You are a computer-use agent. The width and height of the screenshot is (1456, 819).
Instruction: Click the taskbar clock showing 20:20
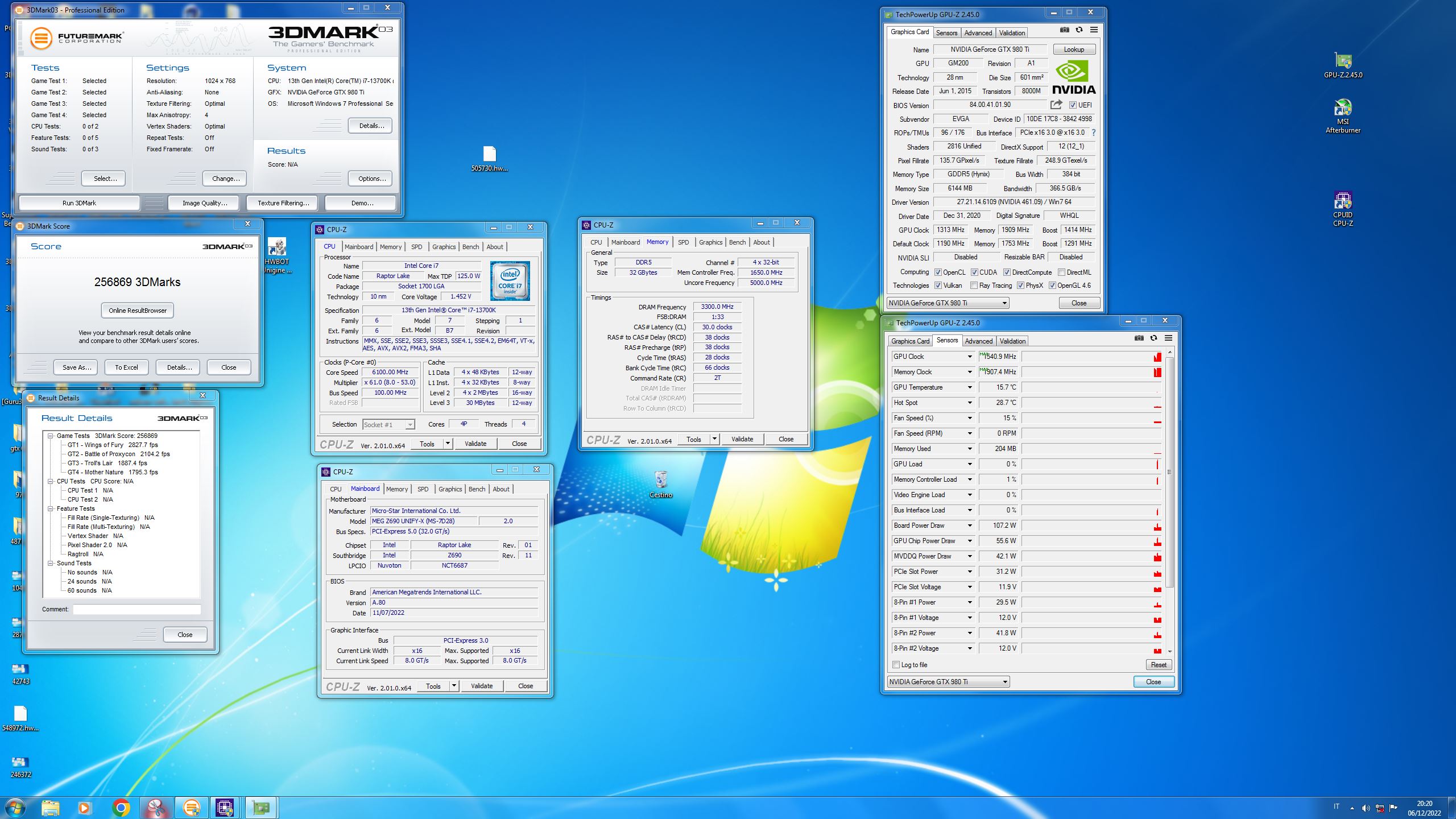coord(1424,808)
